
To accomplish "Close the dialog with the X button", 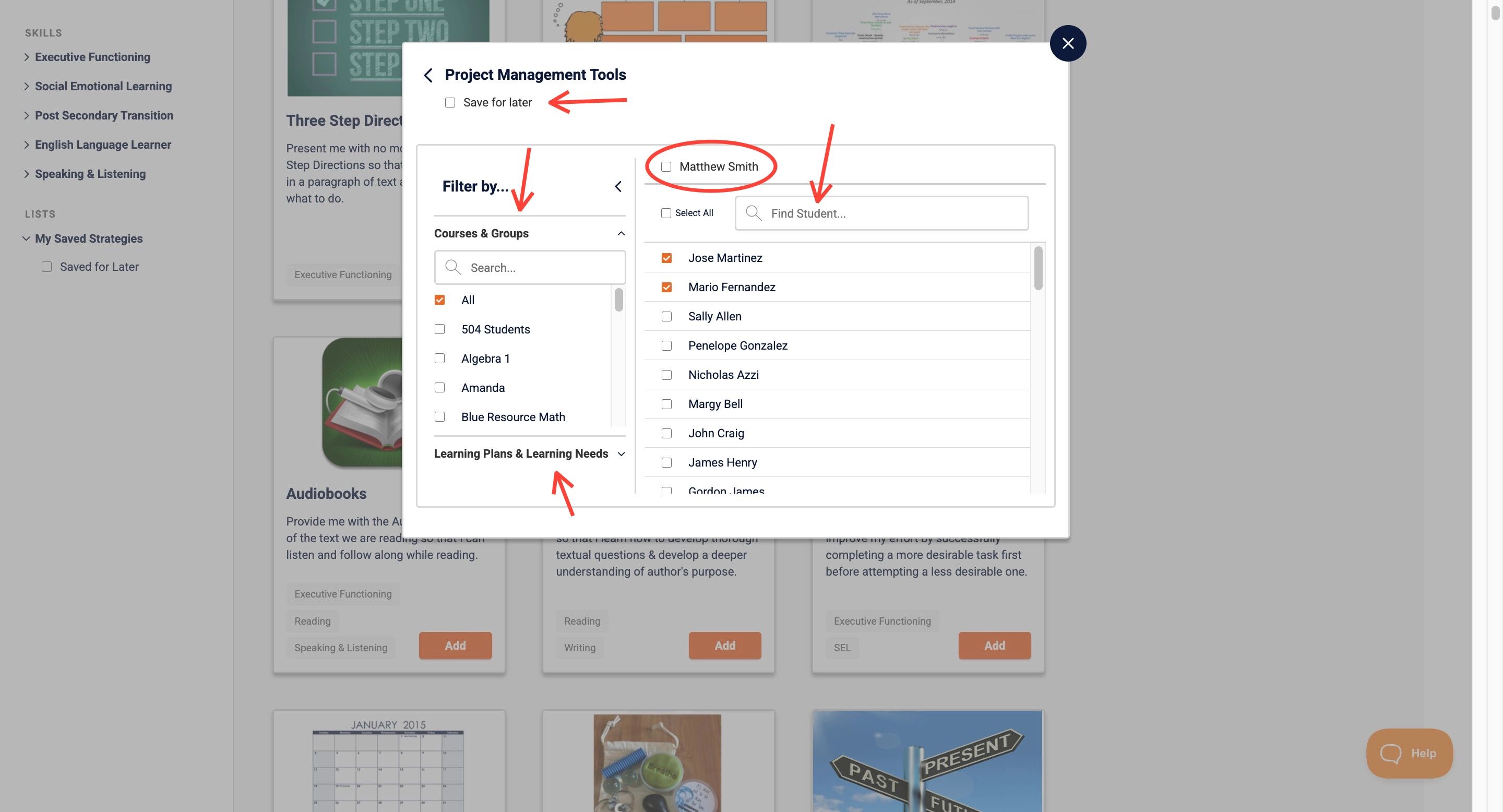I will 1068,43.
